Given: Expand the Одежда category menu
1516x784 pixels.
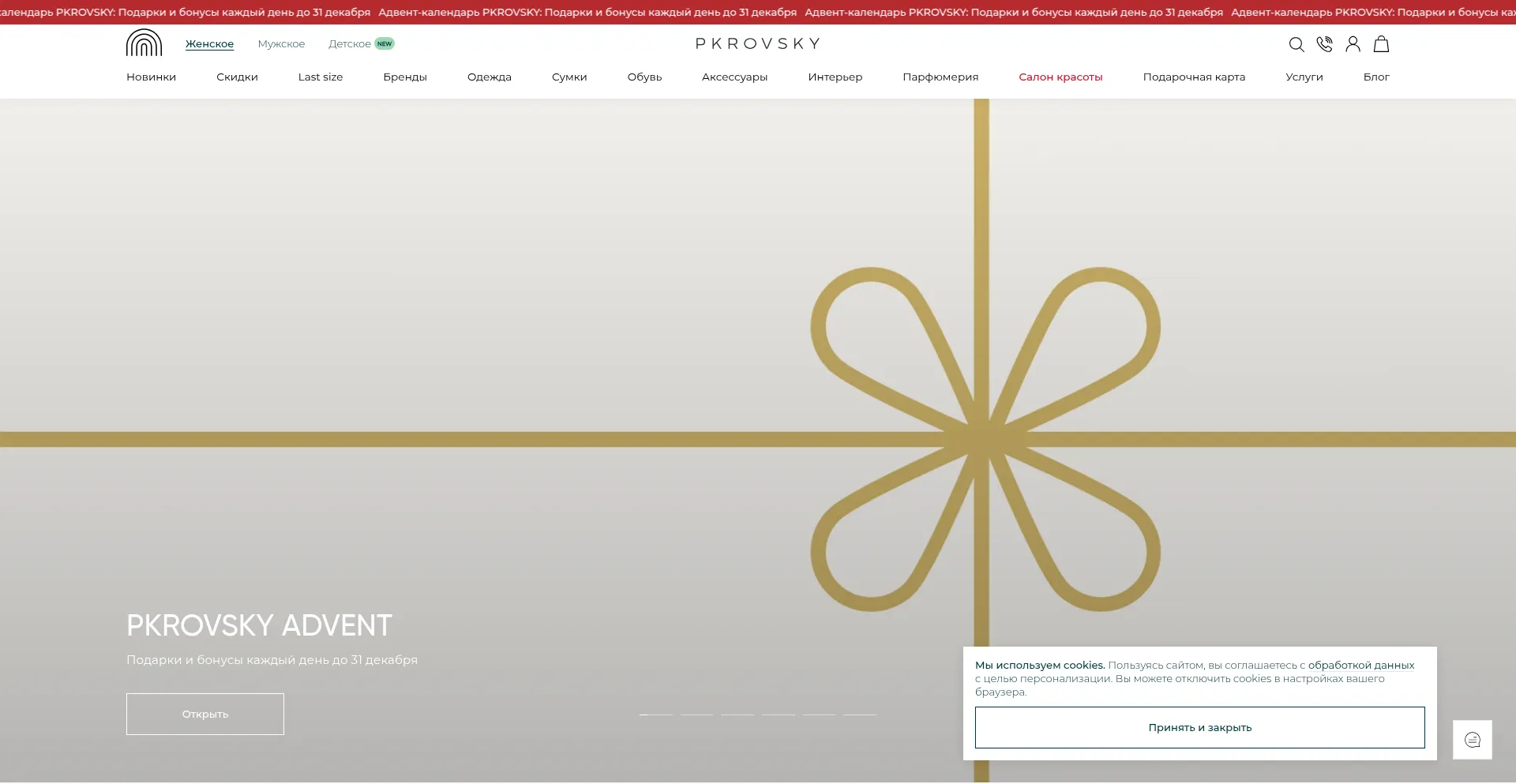Looking at the screenshot, I should click(489, 77).
